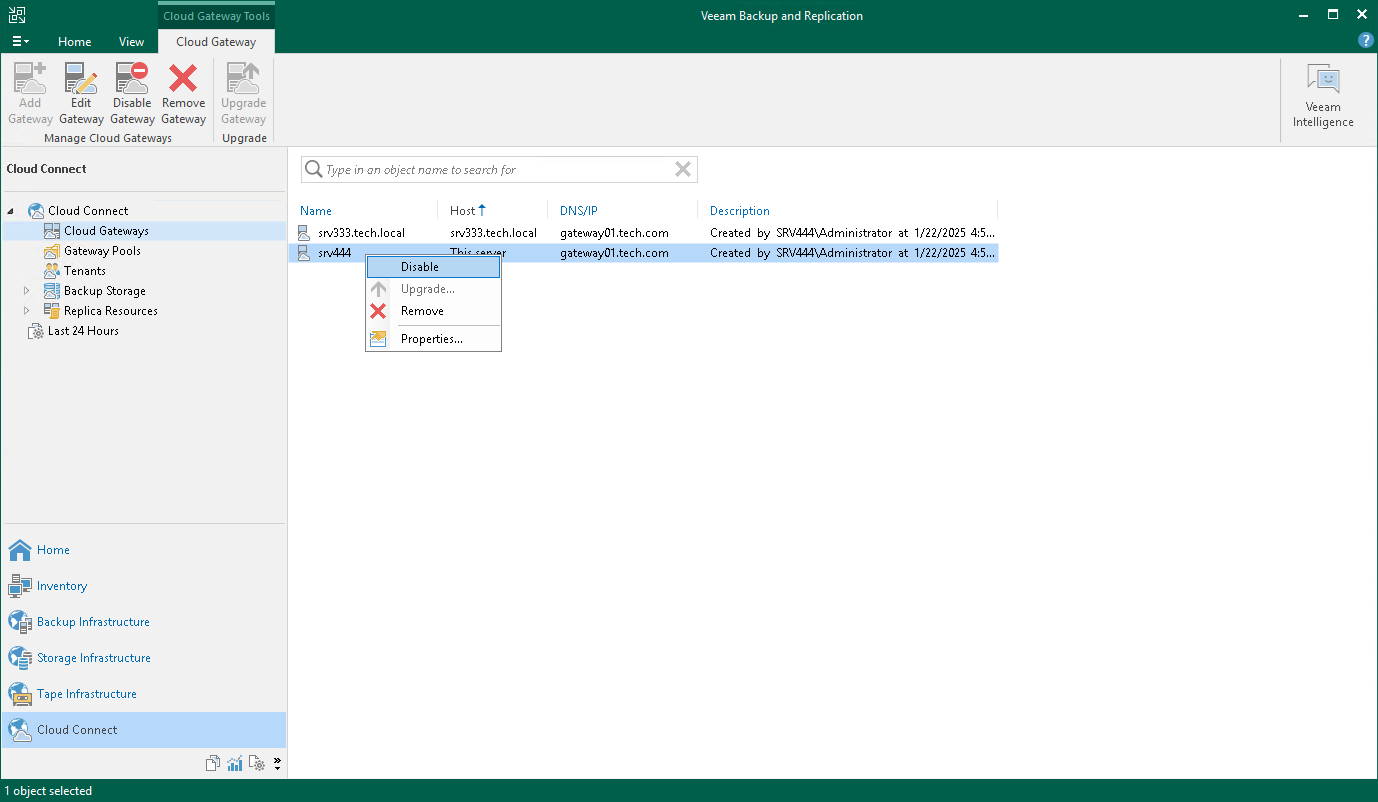Open the copy/export icon above the status bar

click(213, 762)
